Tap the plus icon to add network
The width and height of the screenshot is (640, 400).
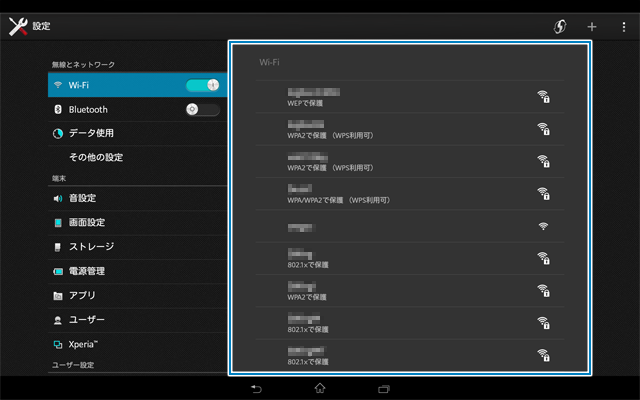point(591,26)
